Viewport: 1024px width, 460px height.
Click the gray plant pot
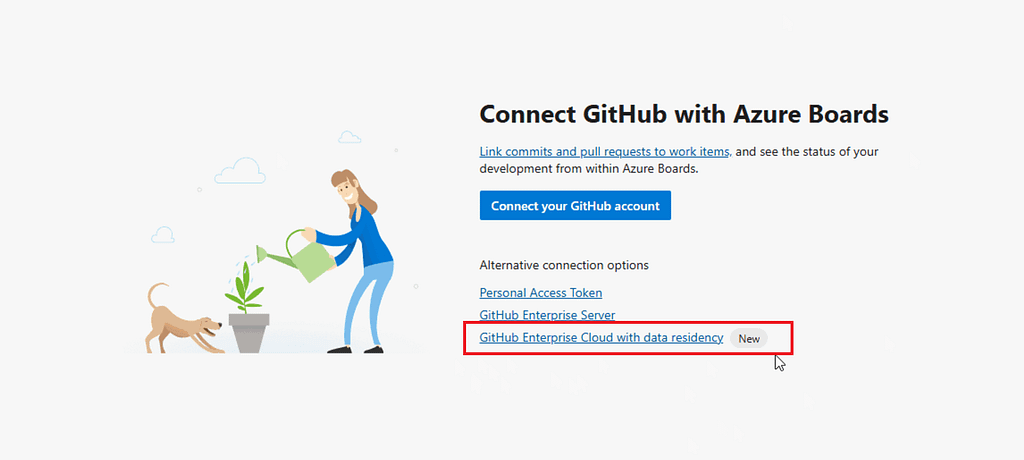point(249,331)
